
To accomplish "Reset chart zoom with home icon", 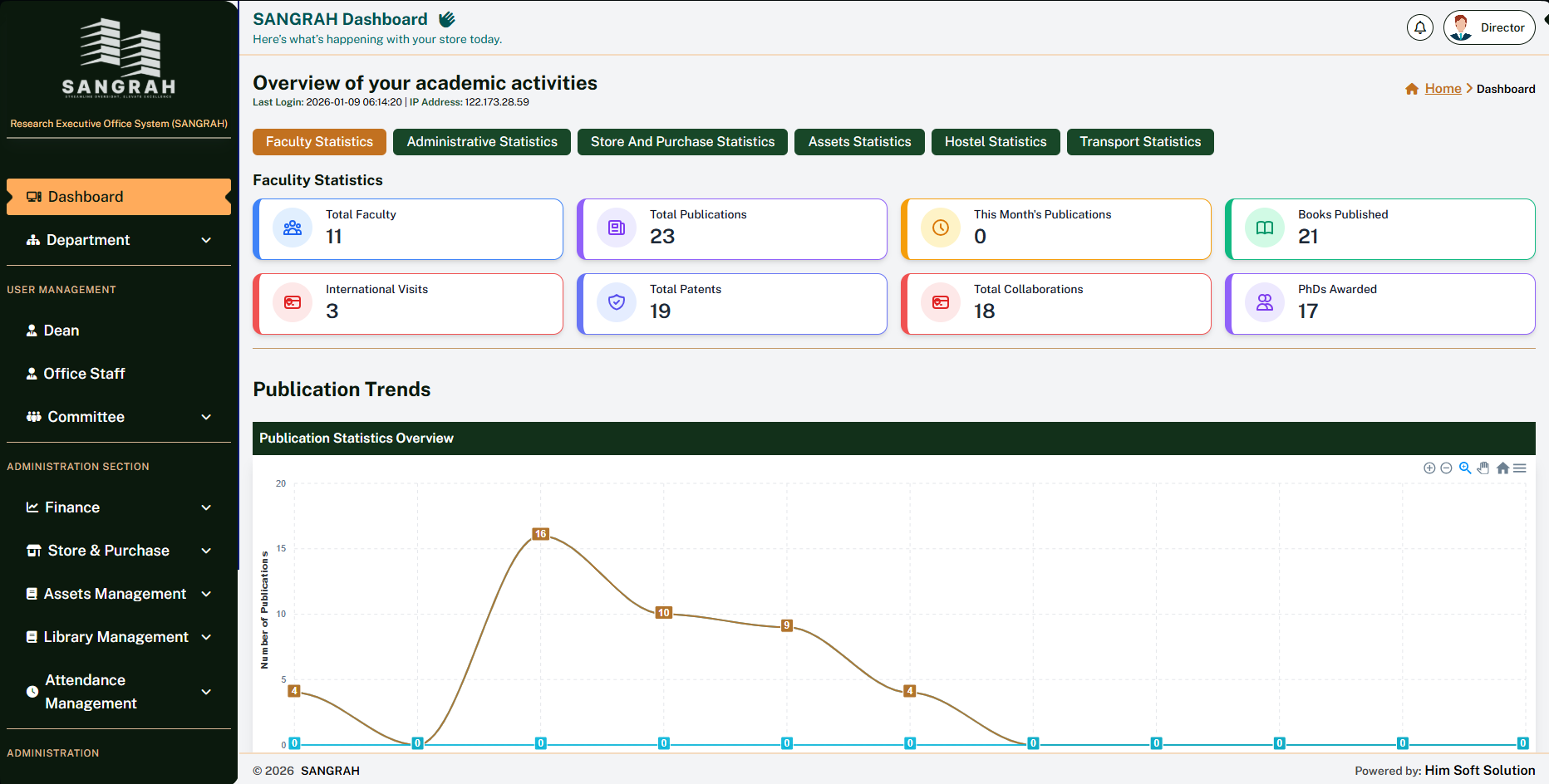I will pos(1502,468).
